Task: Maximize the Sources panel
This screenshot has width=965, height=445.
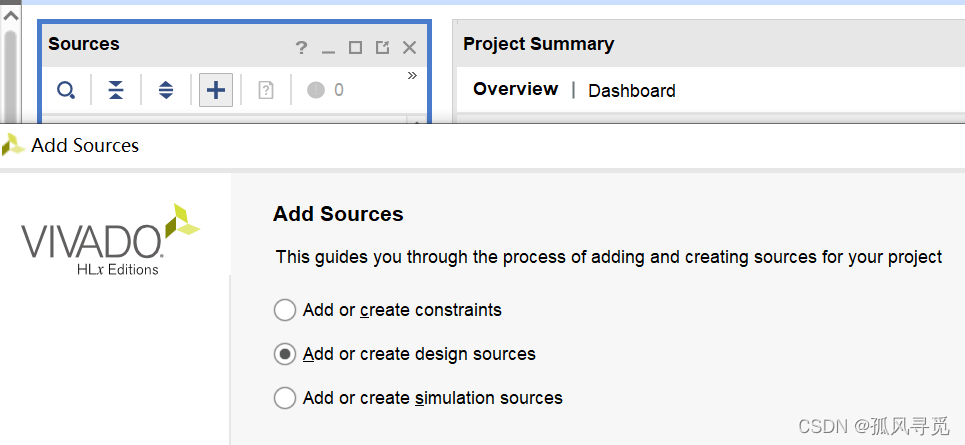Action: coord(355,48)
